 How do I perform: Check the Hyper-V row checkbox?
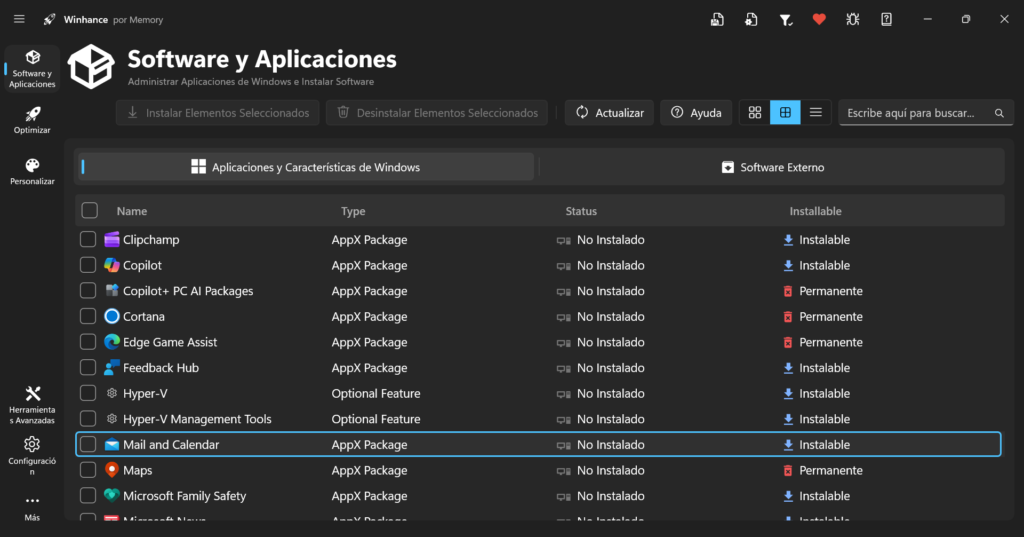point(88,393)
